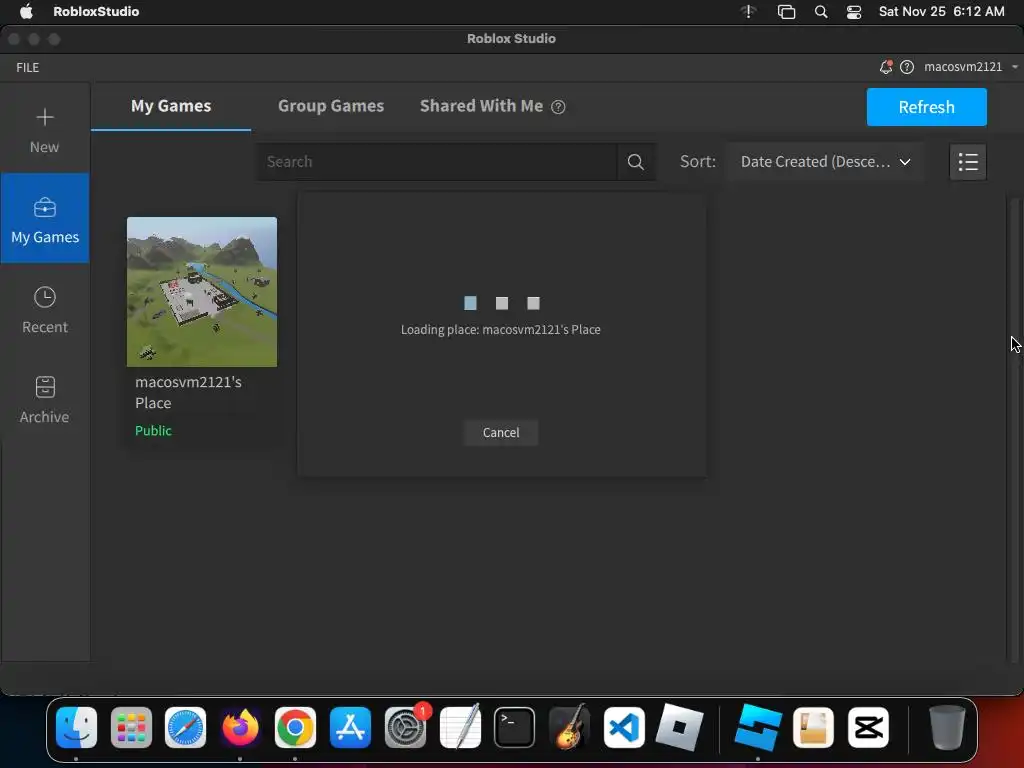Switch to the Shared With Me tab
The image size is (1024, 768).
tap(481, 106)
